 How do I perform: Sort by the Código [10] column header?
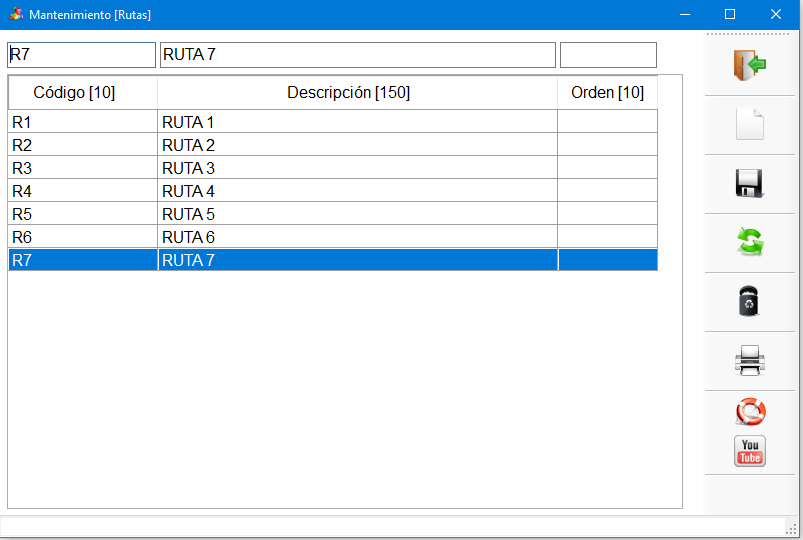point(83,93)
